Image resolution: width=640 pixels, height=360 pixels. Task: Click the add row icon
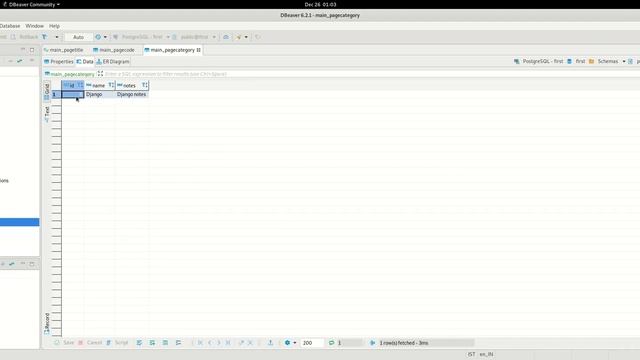point(152,342)
